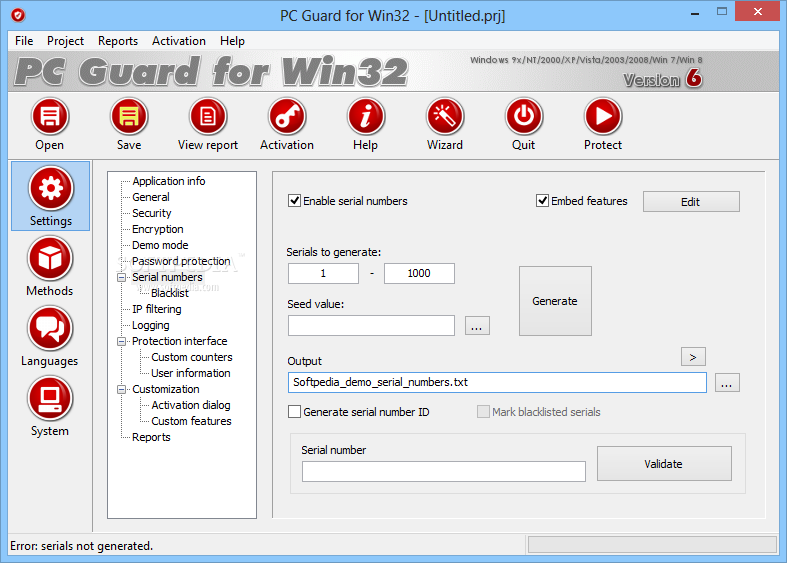Launch the Wizard wand icon

click(445, 116)
